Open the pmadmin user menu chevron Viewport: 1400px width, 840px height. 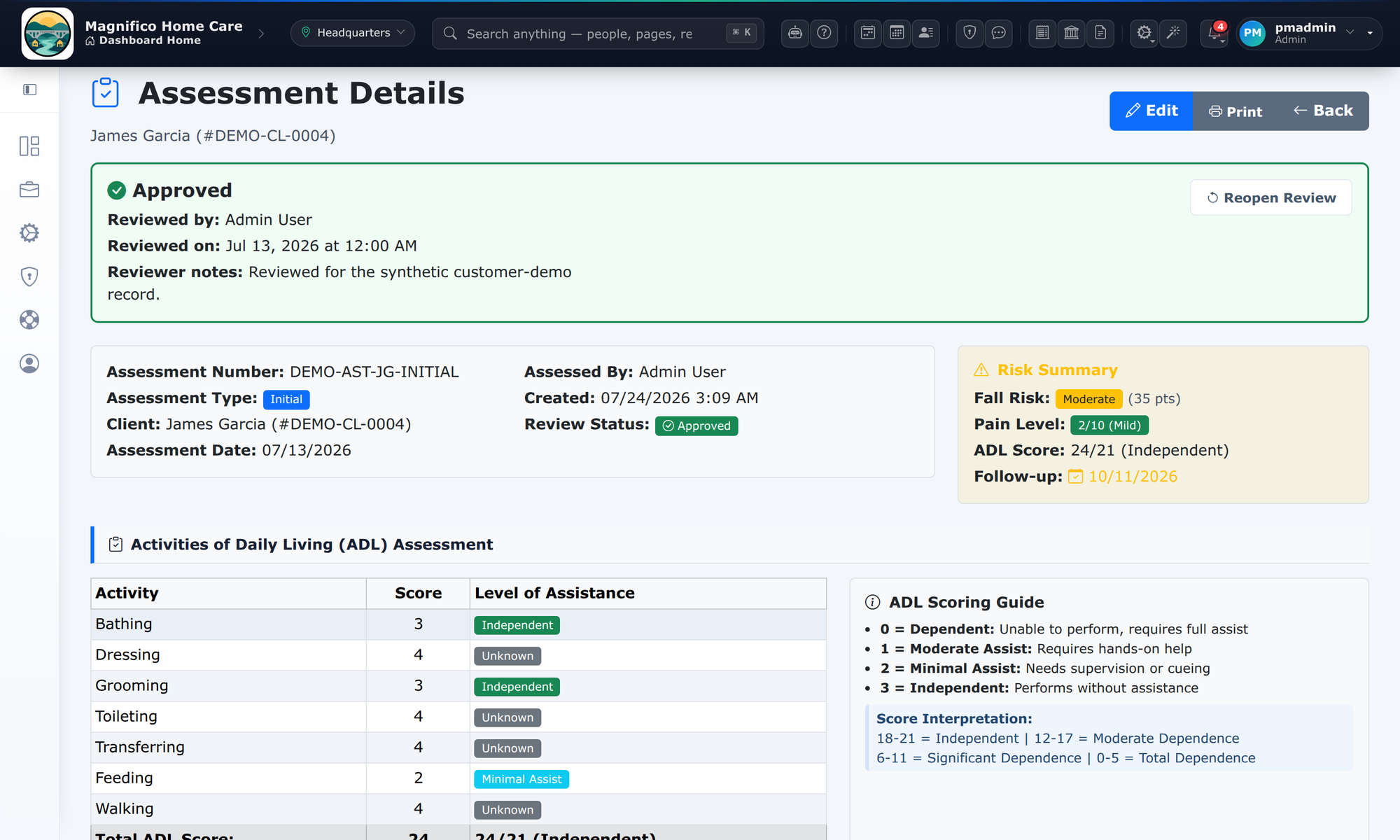point(1350,32)
